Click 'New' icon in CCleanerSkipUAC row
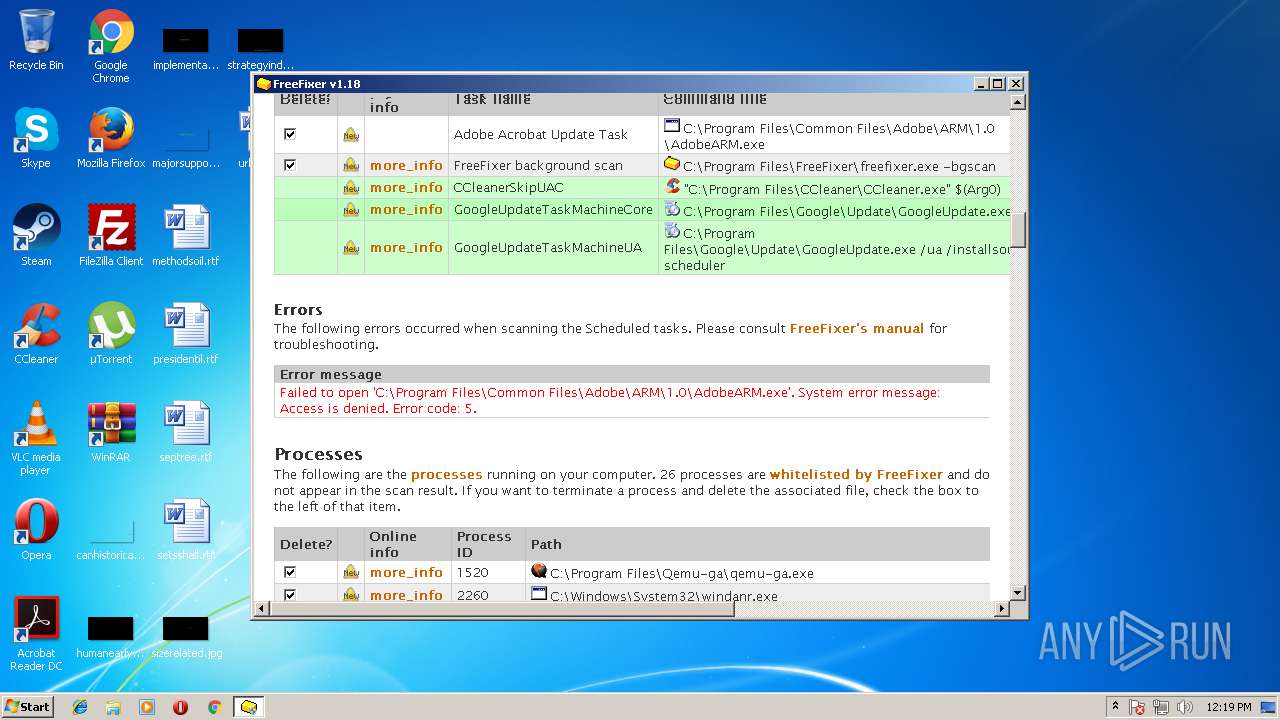1280x720 pixels. point(351,188)
